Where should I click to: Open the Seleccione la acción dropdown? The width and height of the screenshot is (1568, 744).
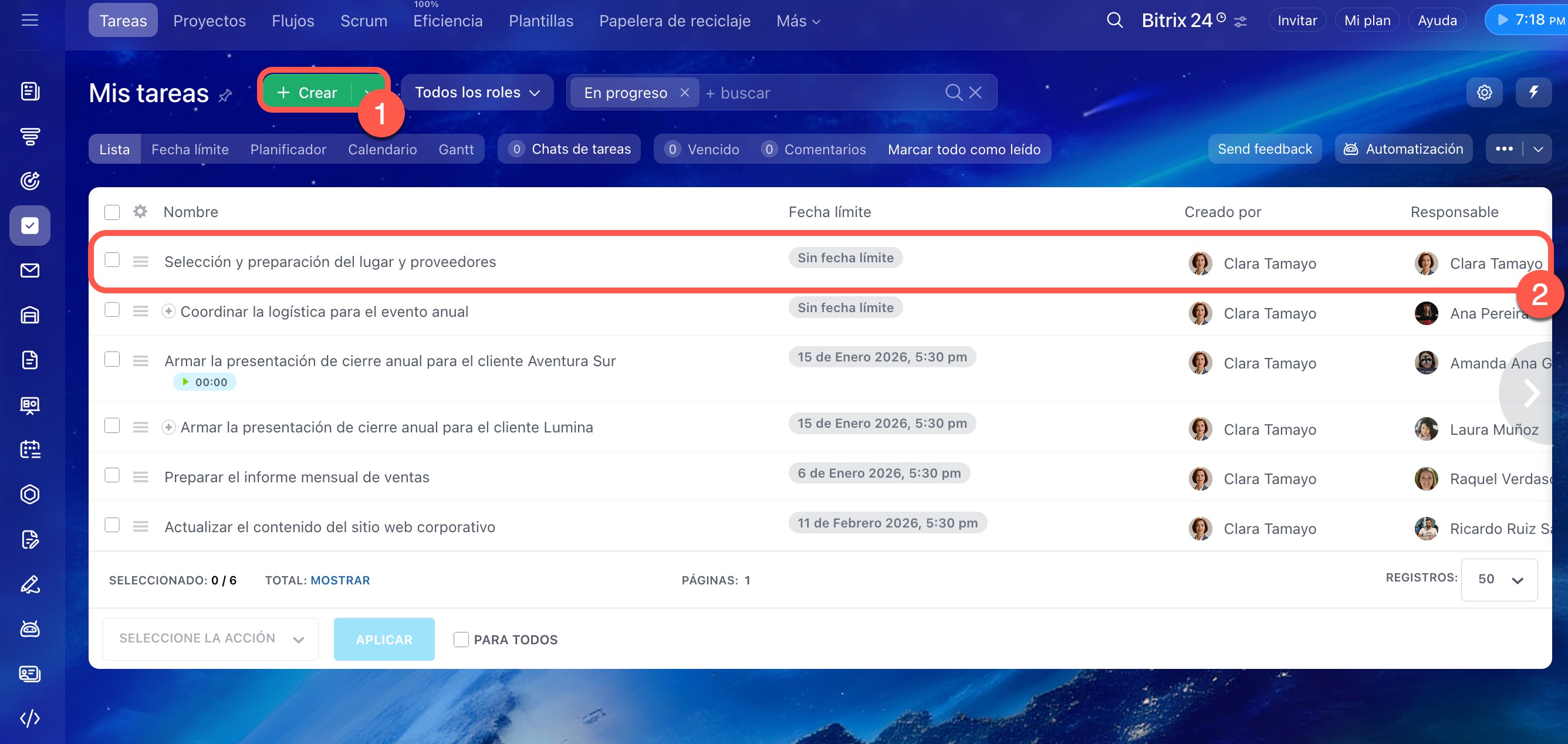pos(211,638)
